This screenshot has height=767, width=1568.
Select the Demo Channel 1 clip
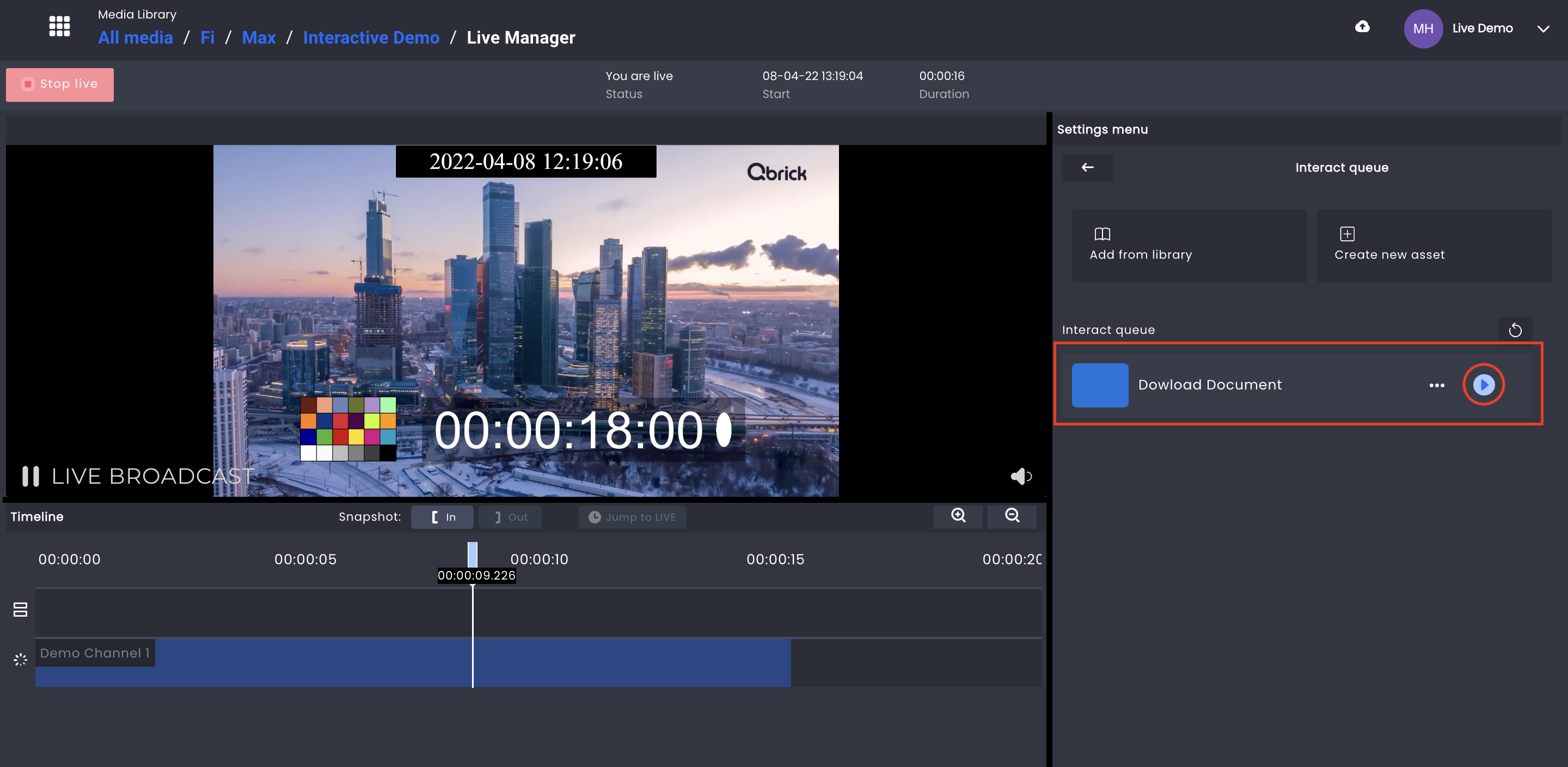(x=413, y=663)
